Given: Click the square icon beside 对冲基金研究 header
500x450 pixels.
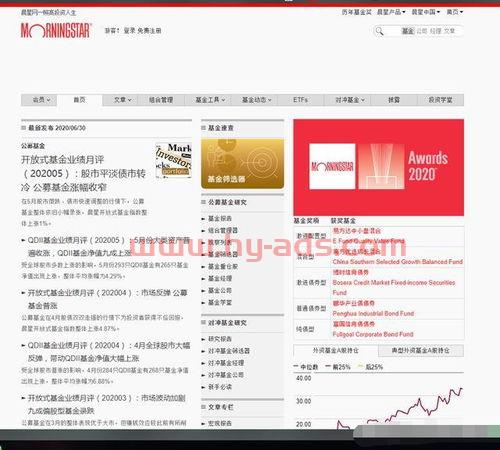Looking at the screenshot, I should (x=203, y=322).
